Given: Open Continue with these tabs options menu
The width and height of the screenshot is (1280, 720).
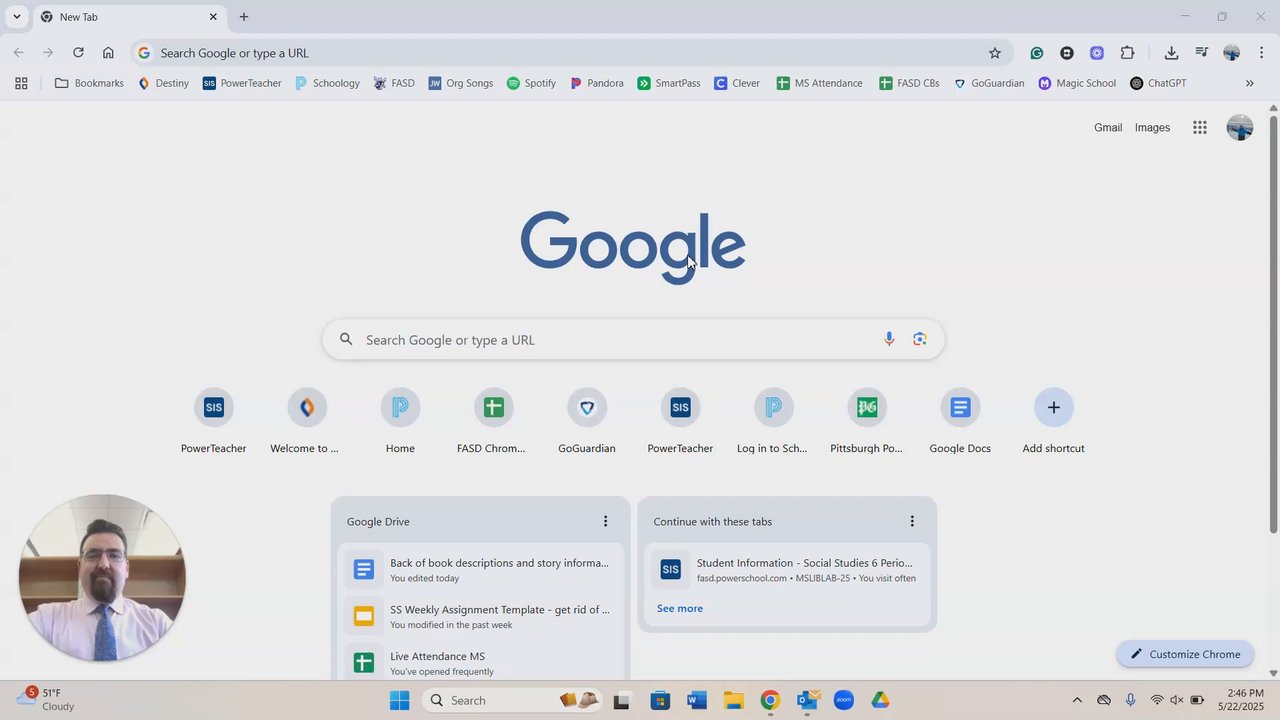Looking at the screenshot, I should click(x=912, y=521).
